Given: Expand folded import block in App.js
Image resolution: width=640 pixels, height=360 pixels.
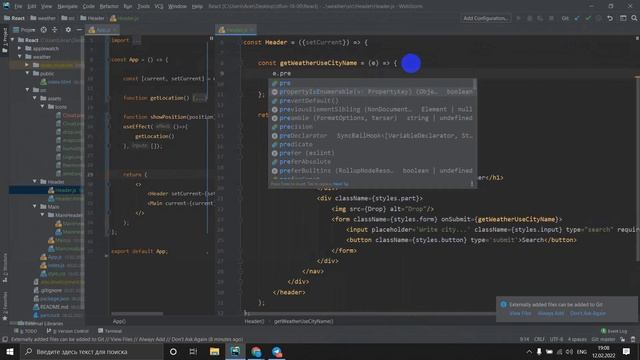Looking at the screenshot, I should pos(136,40).
